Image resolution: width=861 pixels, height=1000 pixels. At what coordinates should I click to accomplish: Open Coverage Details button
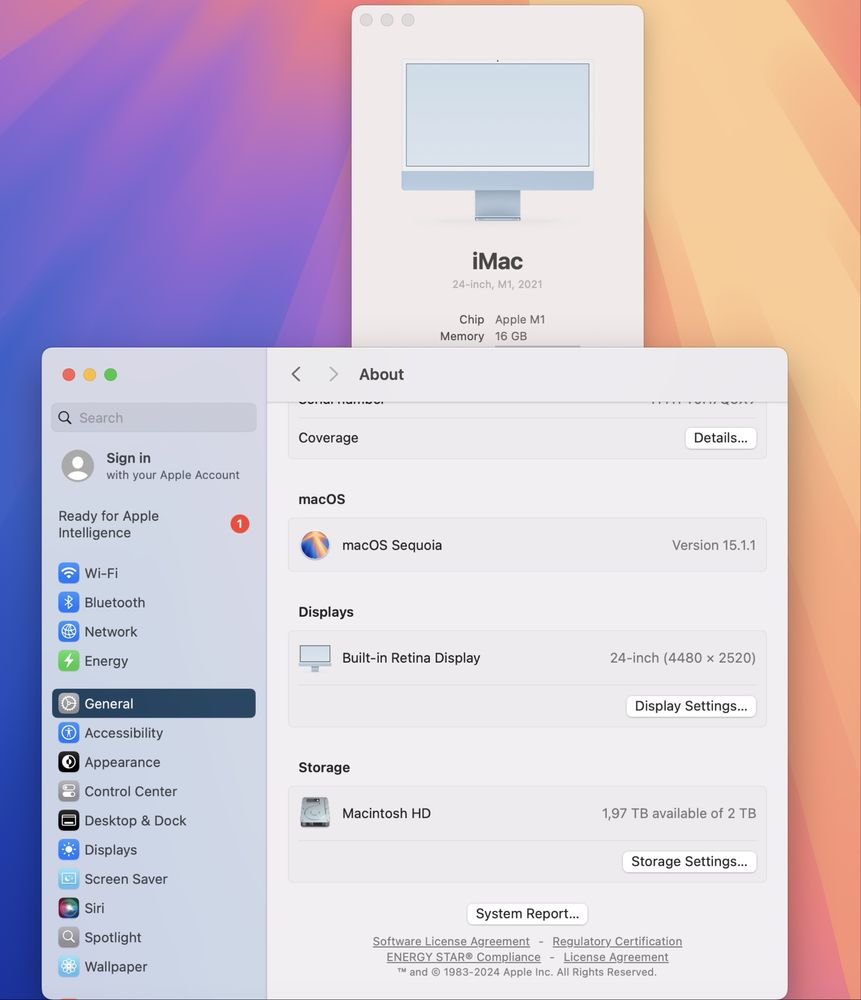[x=721, y=438]
